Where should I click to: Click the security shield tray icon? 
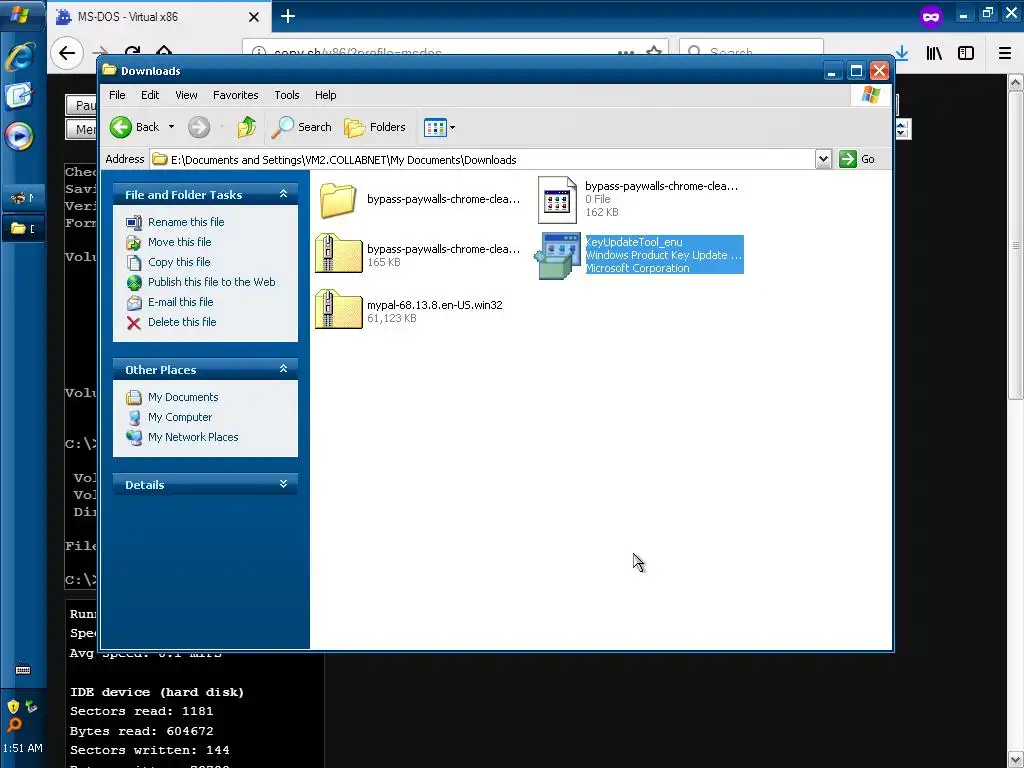tap(13, 706)
